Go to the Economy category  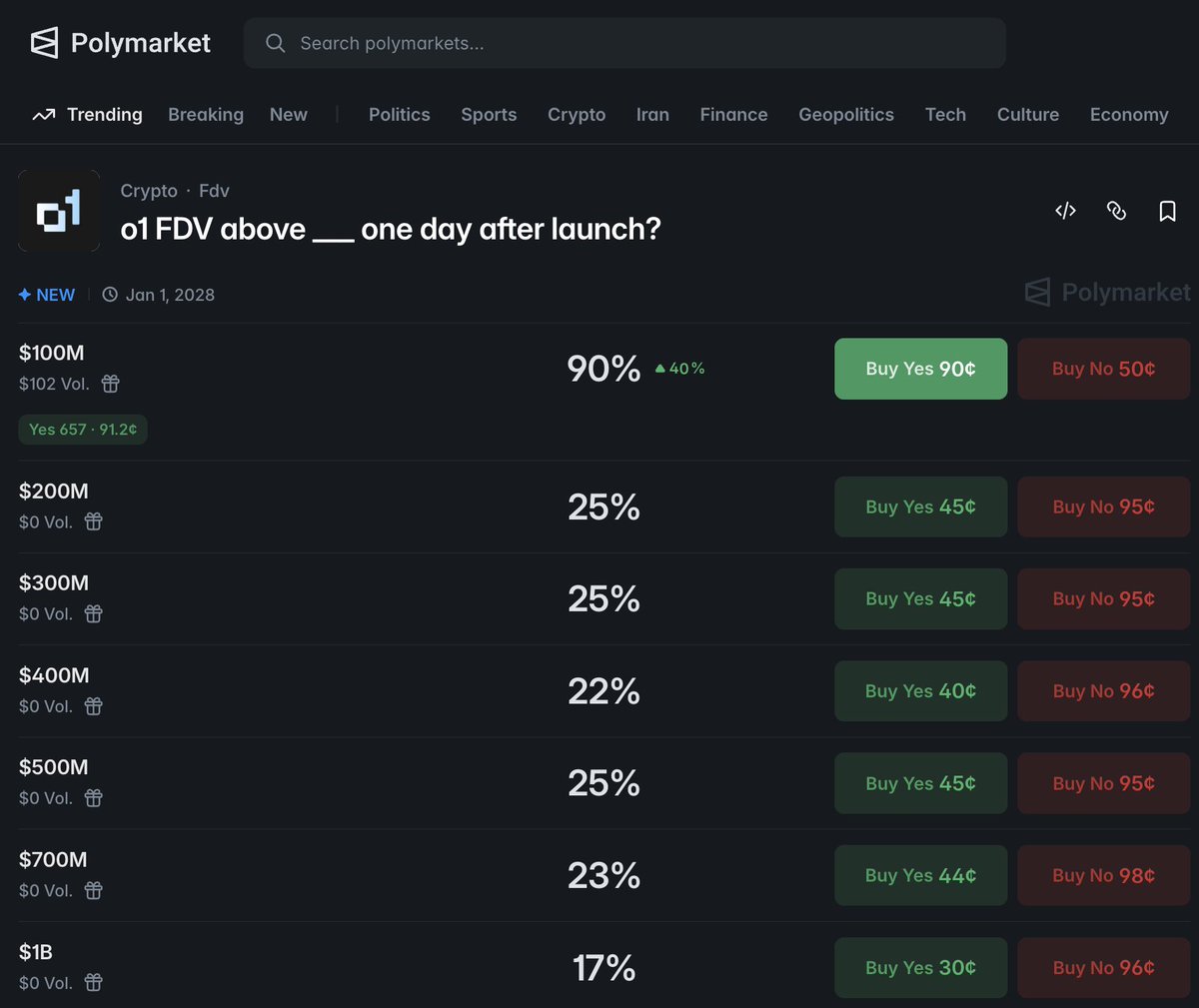pos(1129,115)
